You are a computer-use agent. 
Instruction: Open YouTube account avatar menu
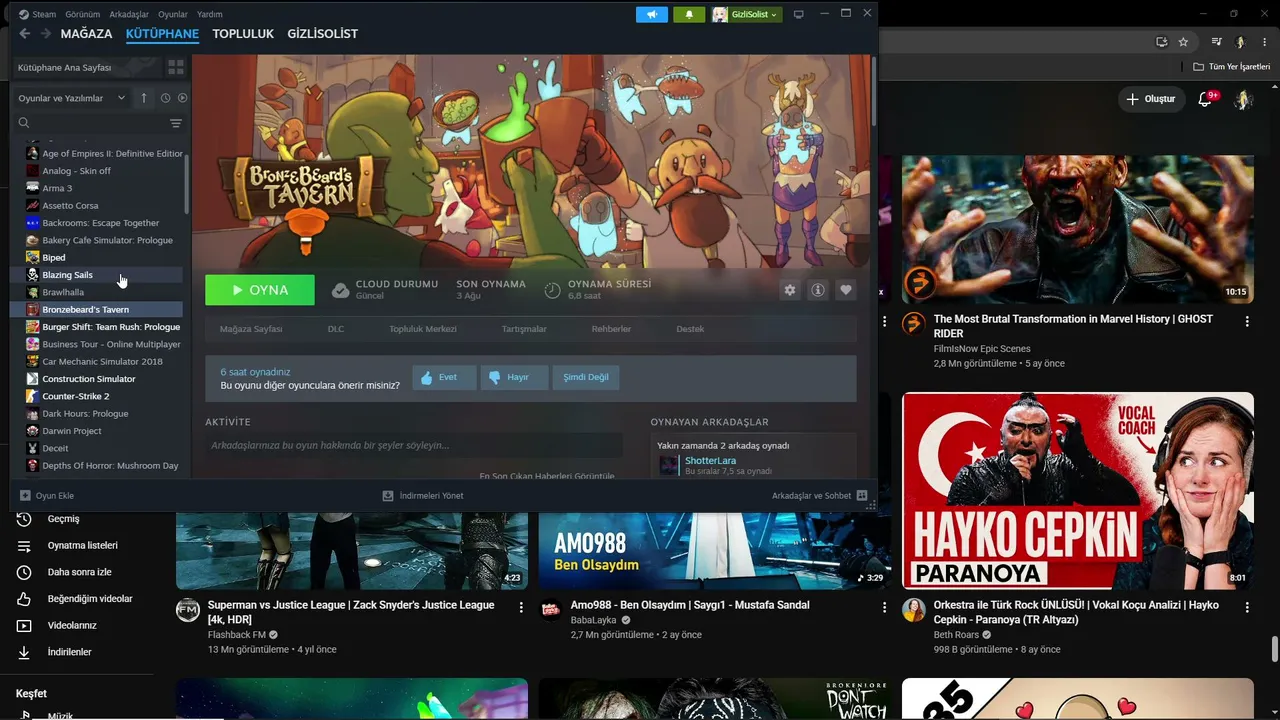tap(1243, 99)
